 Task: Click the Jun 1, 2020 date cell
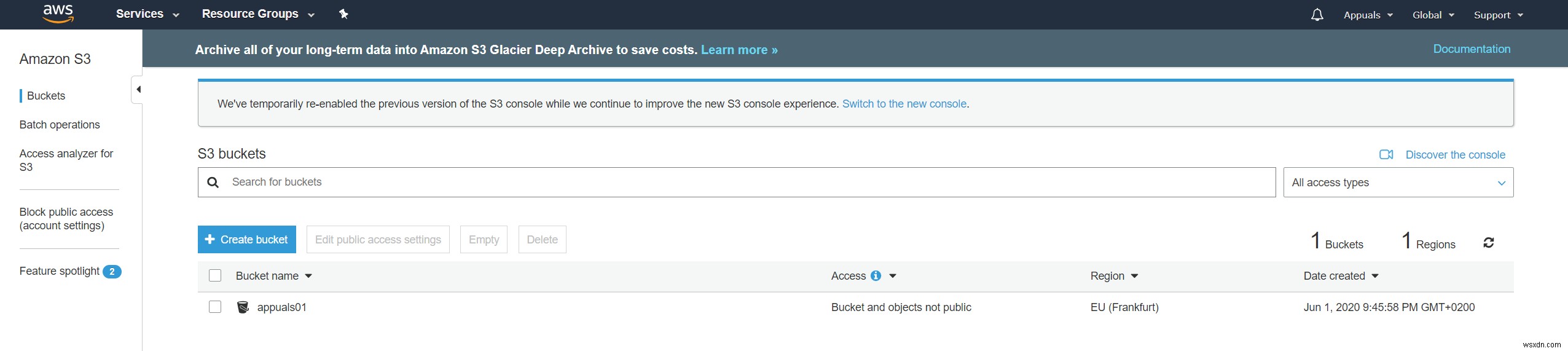[x=1389, y=307]
